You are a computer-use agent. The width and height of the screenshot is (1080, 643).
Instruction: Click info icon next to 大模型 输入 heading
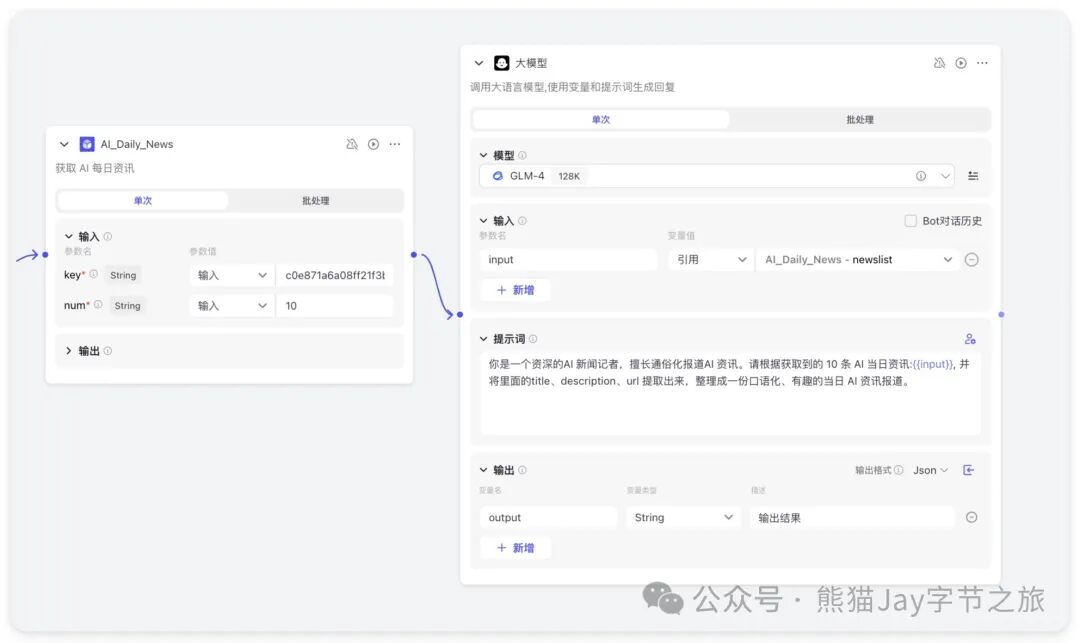tap(522, 220)
